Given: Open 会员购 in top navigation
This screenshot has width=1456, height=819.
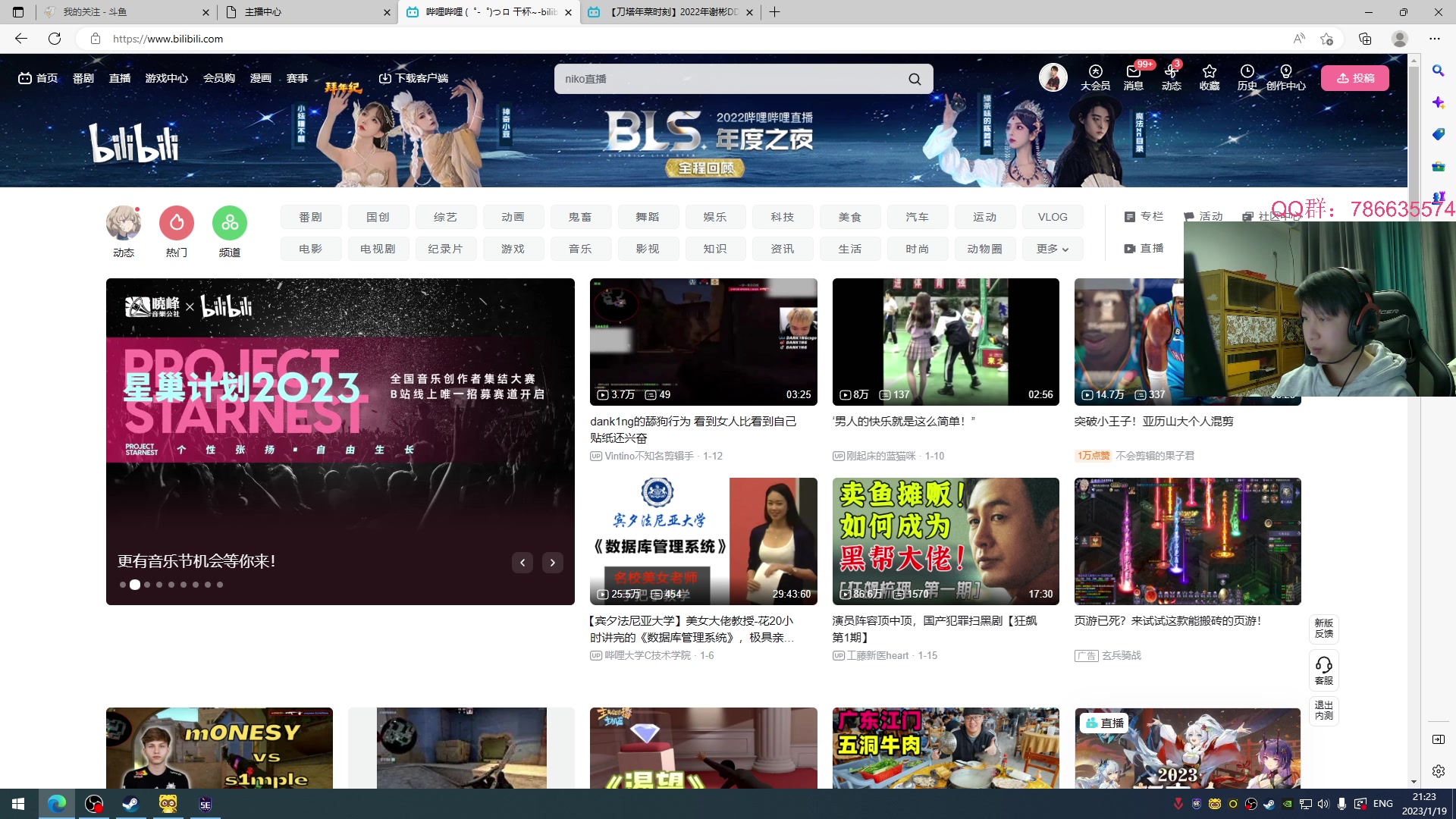Looking at the screenshot, I should tap(219, 78).
